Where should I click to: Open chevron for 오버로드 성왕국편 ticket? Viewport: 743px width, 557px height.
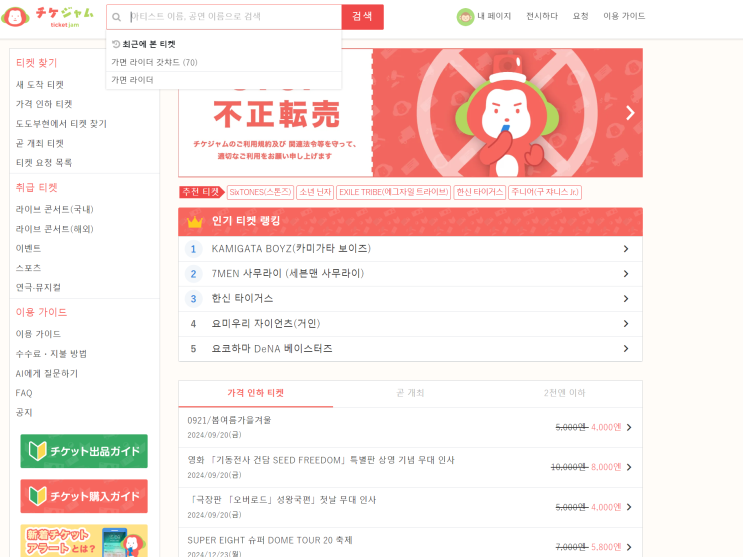click(629, 507)
